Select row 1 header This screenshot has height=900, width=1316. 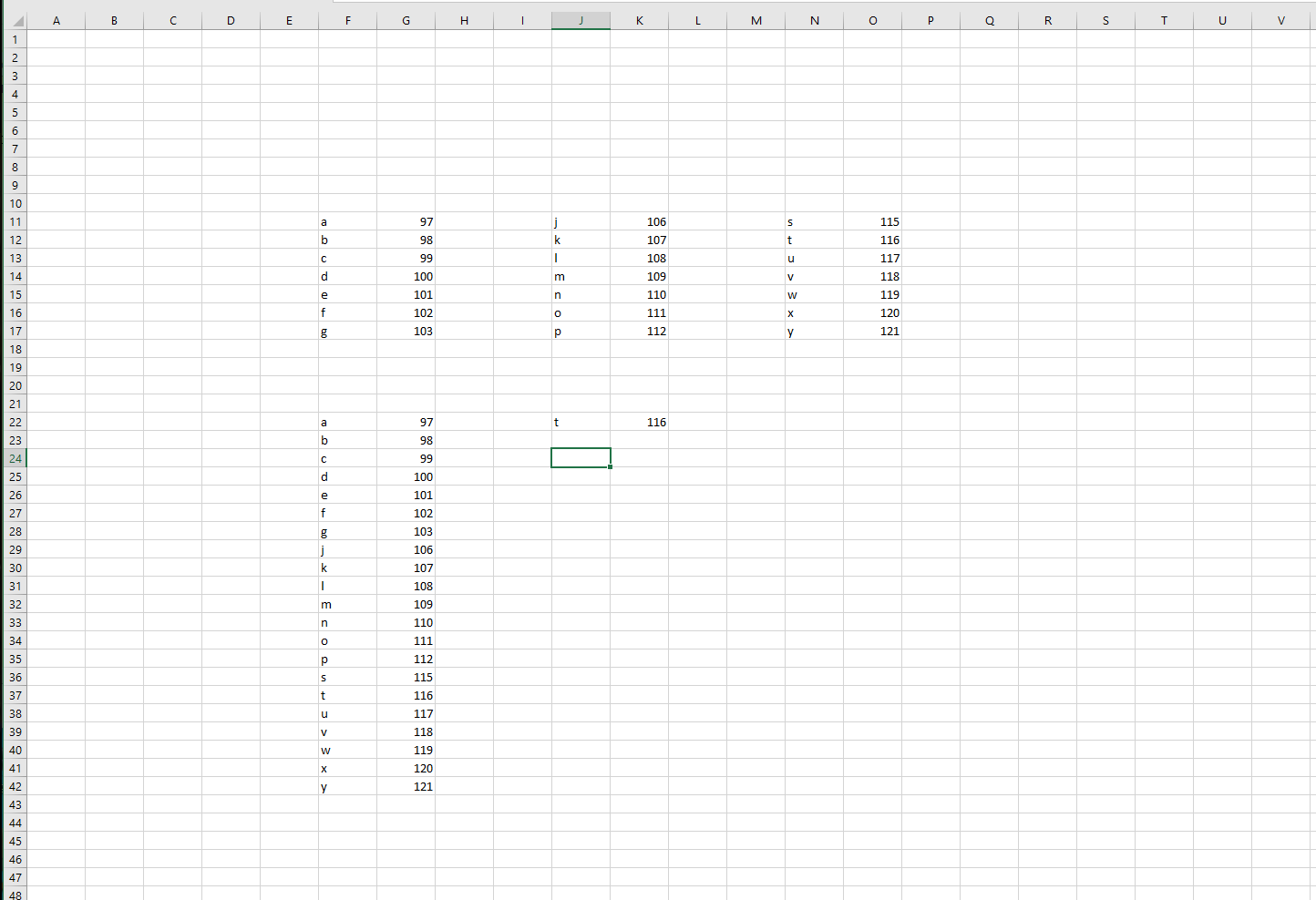tap(14, 39)
